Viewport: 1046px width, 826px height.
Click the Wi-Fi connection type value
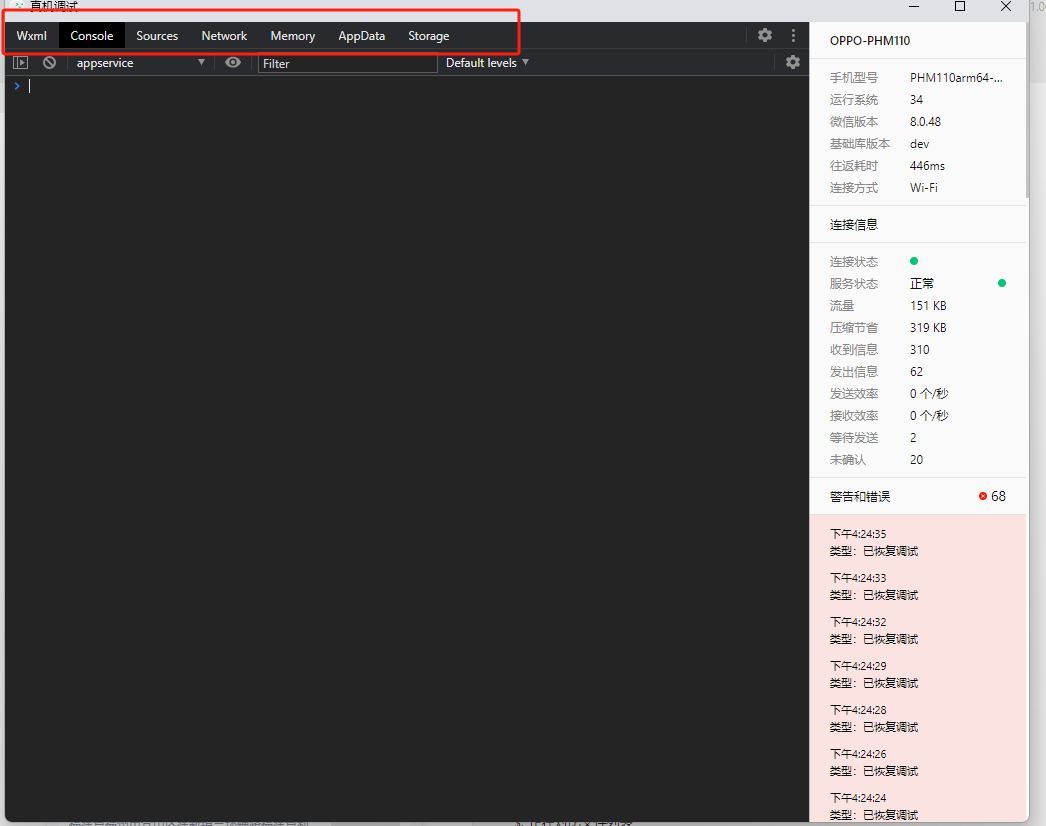[x=923, y=187]
